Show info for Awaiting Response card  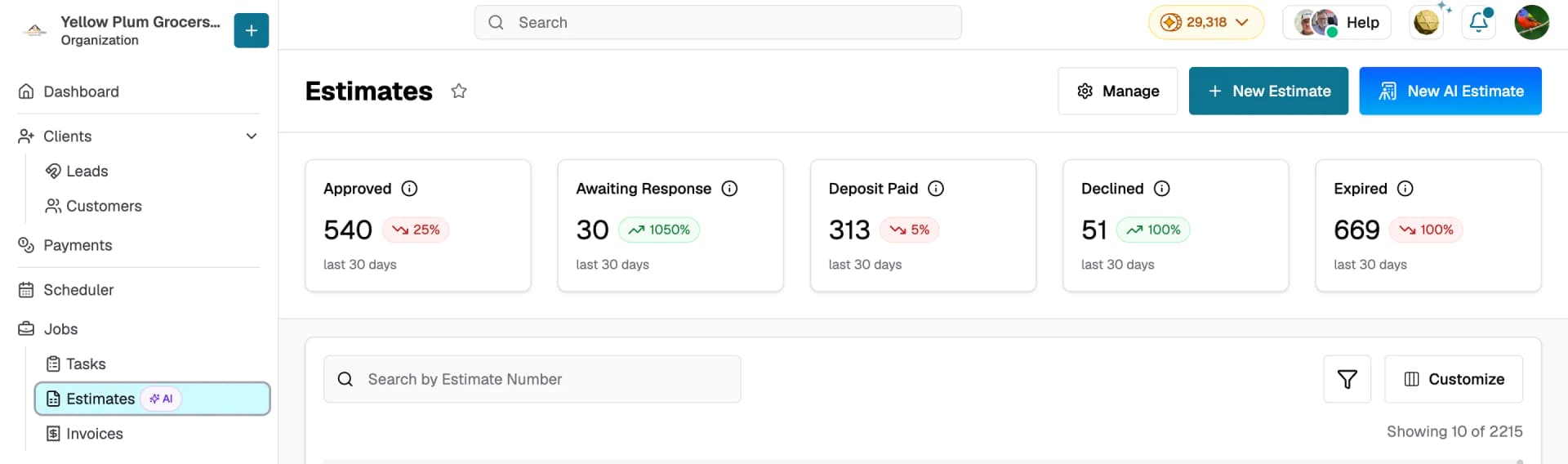(x=729, y=189)
